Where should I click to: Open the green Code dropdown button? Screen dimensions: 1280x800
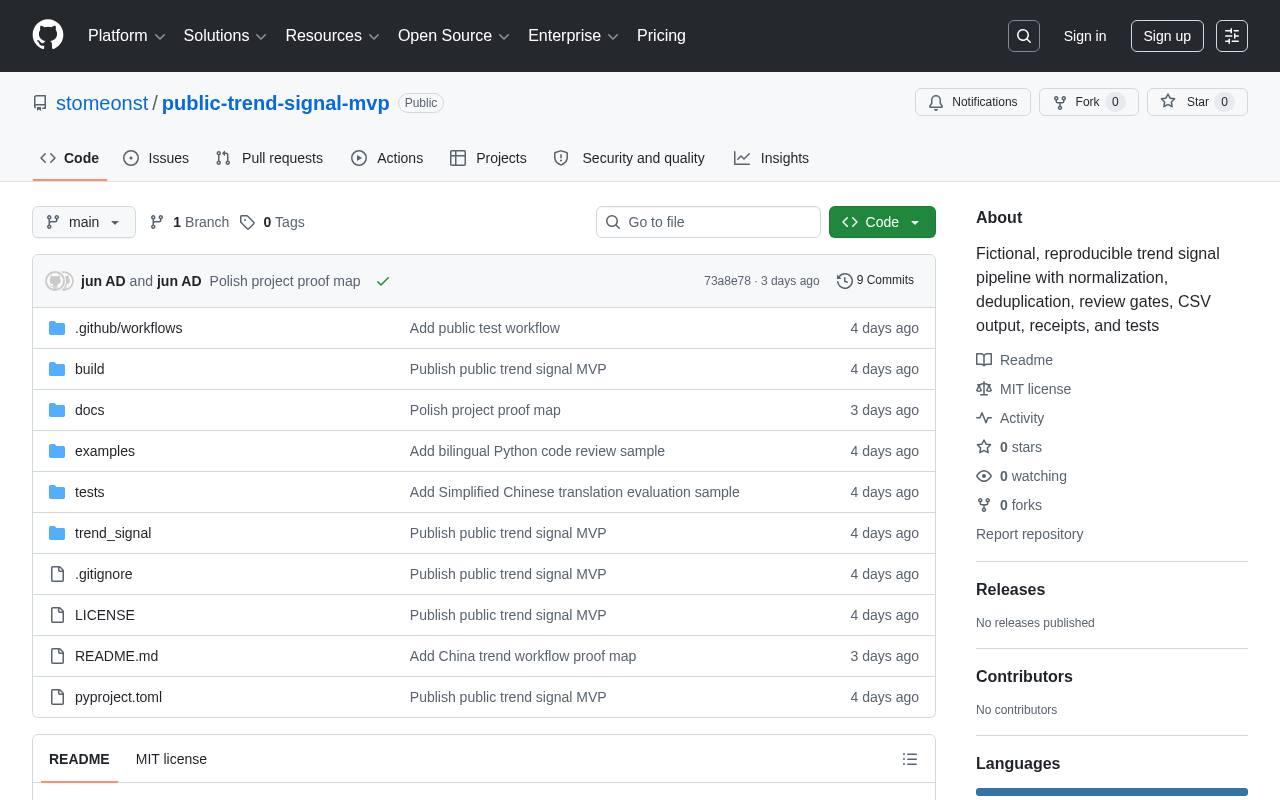[x=882, y=222]
